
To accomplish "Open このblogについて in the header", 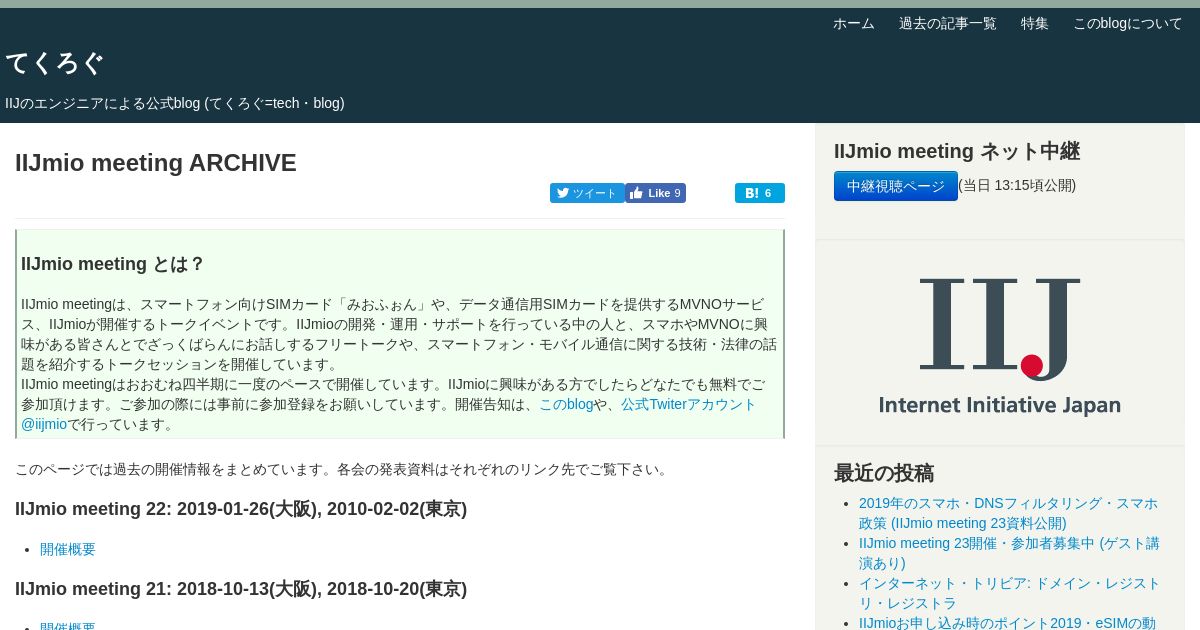I will pos(1127,23).
